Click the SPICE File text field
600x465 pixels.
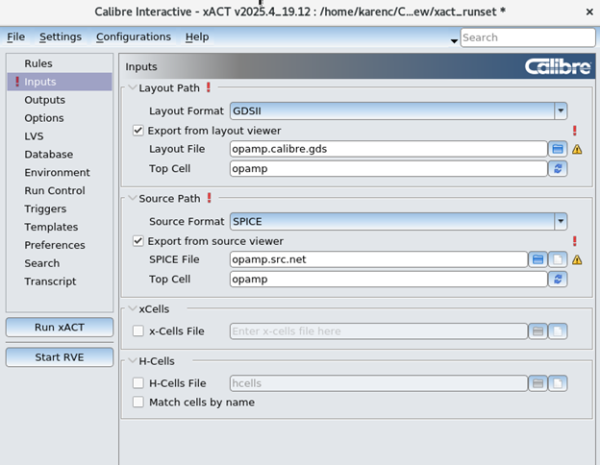tap(378, 259)
